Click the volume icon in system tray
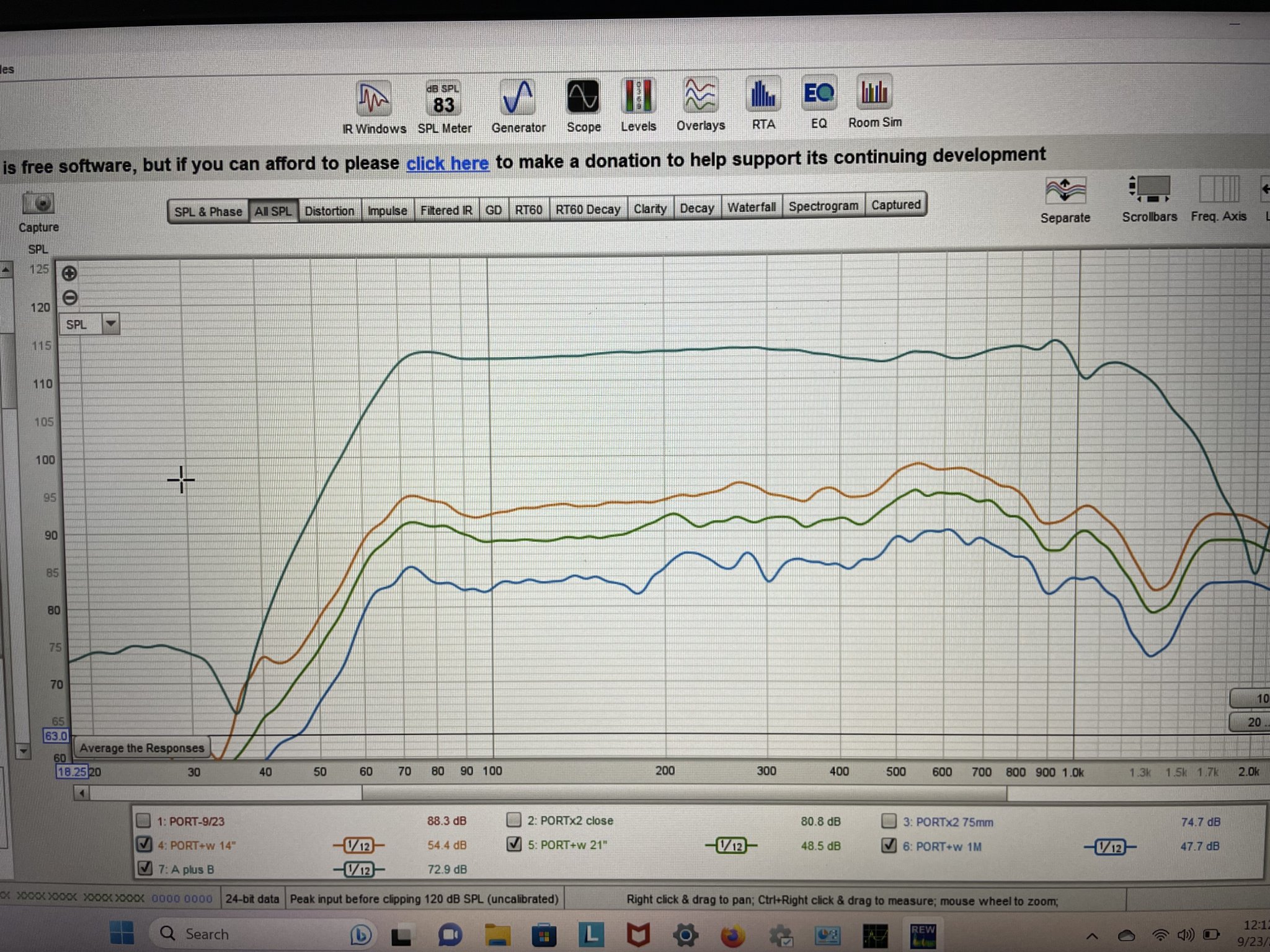1270x952 pixels. (x=1185, y=935)
